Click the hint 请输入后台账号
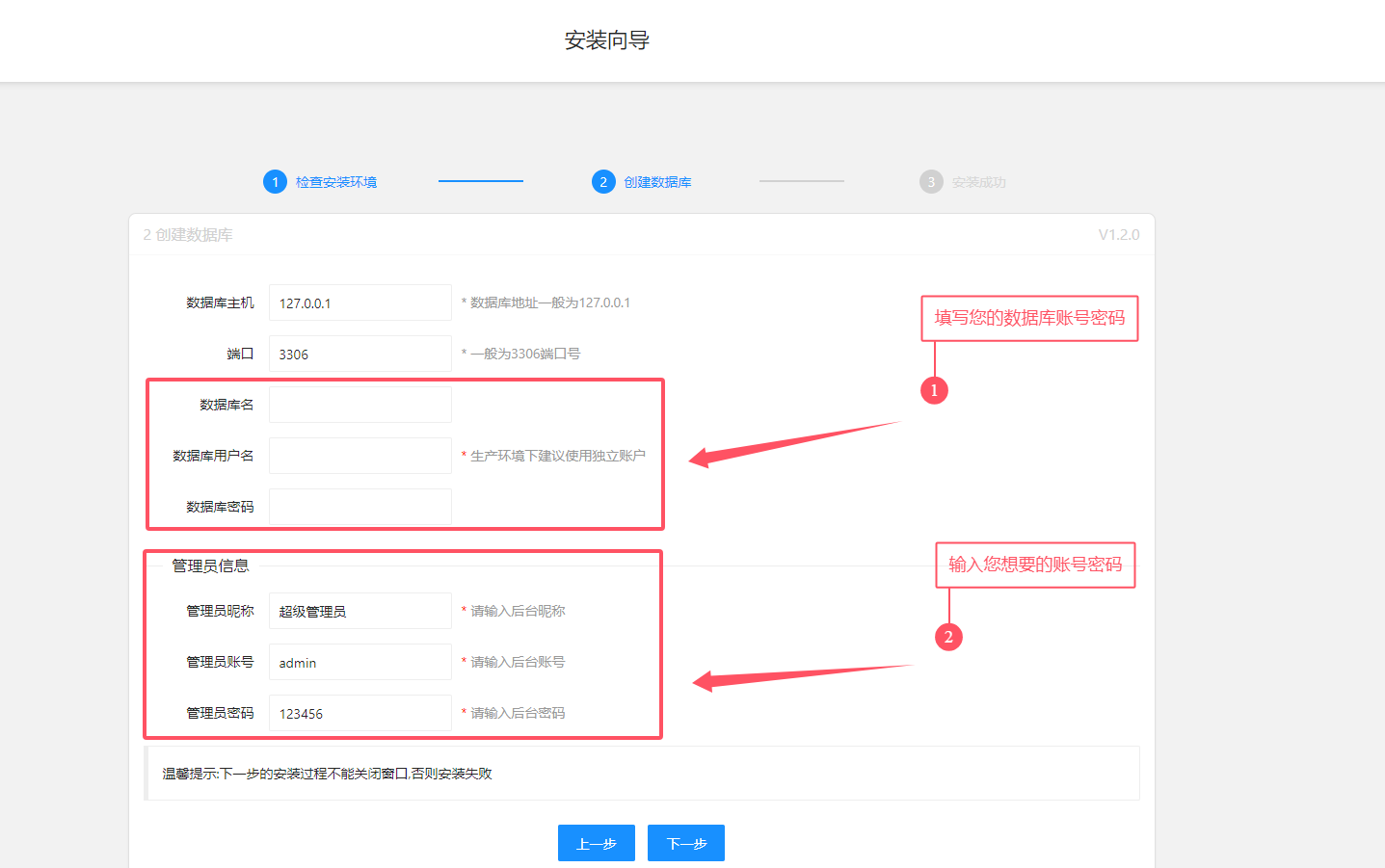1385x868 pixels. tap(513, 662)
